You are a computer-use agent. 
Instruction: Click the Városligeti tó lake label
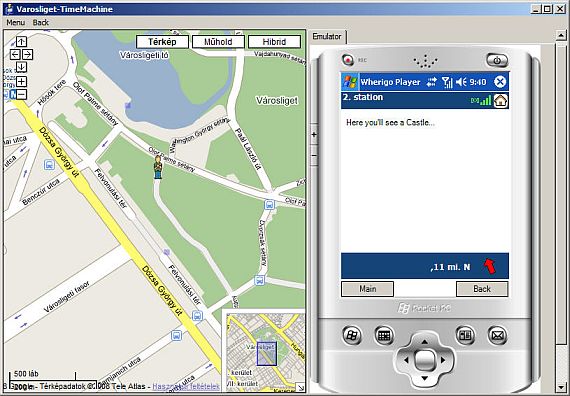[144, 55]
